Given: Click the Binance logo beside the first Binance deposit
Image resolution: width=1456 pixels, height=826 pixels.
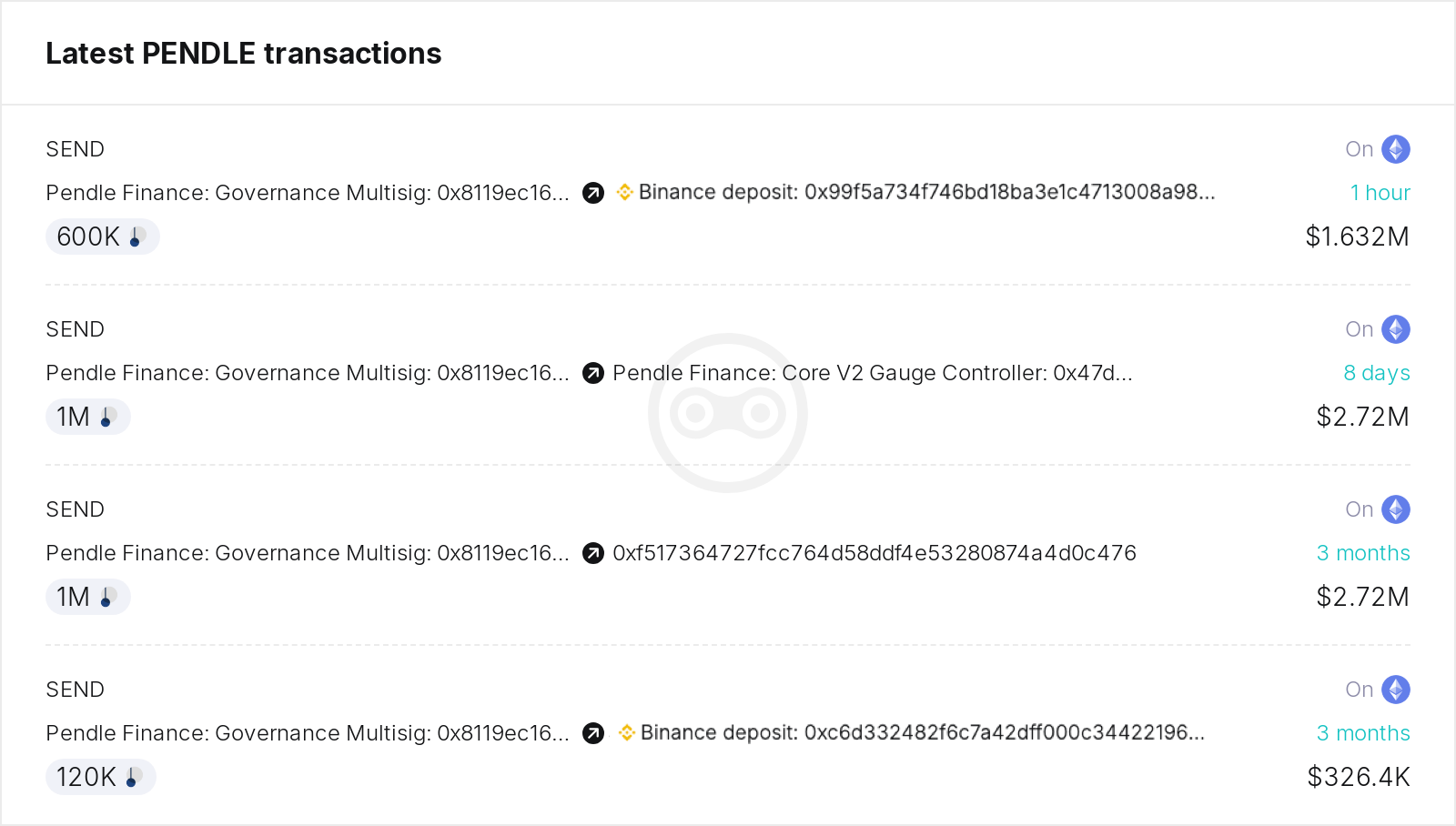Looking at the screenshot, I should tap(624, 192).
